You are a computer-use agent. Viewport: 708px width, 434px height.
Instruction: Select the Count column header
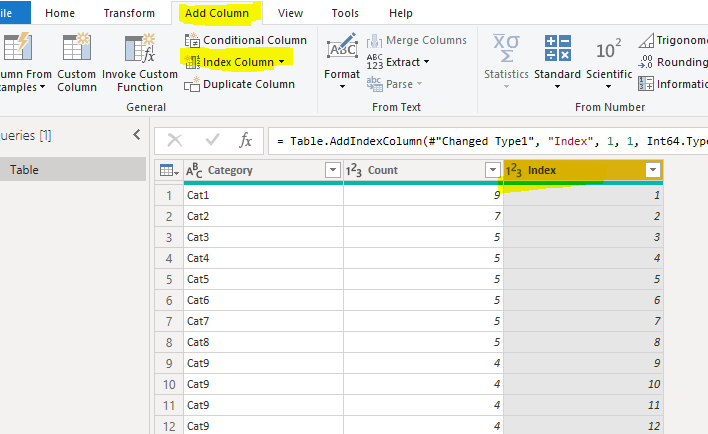click(x=424, y=171)
